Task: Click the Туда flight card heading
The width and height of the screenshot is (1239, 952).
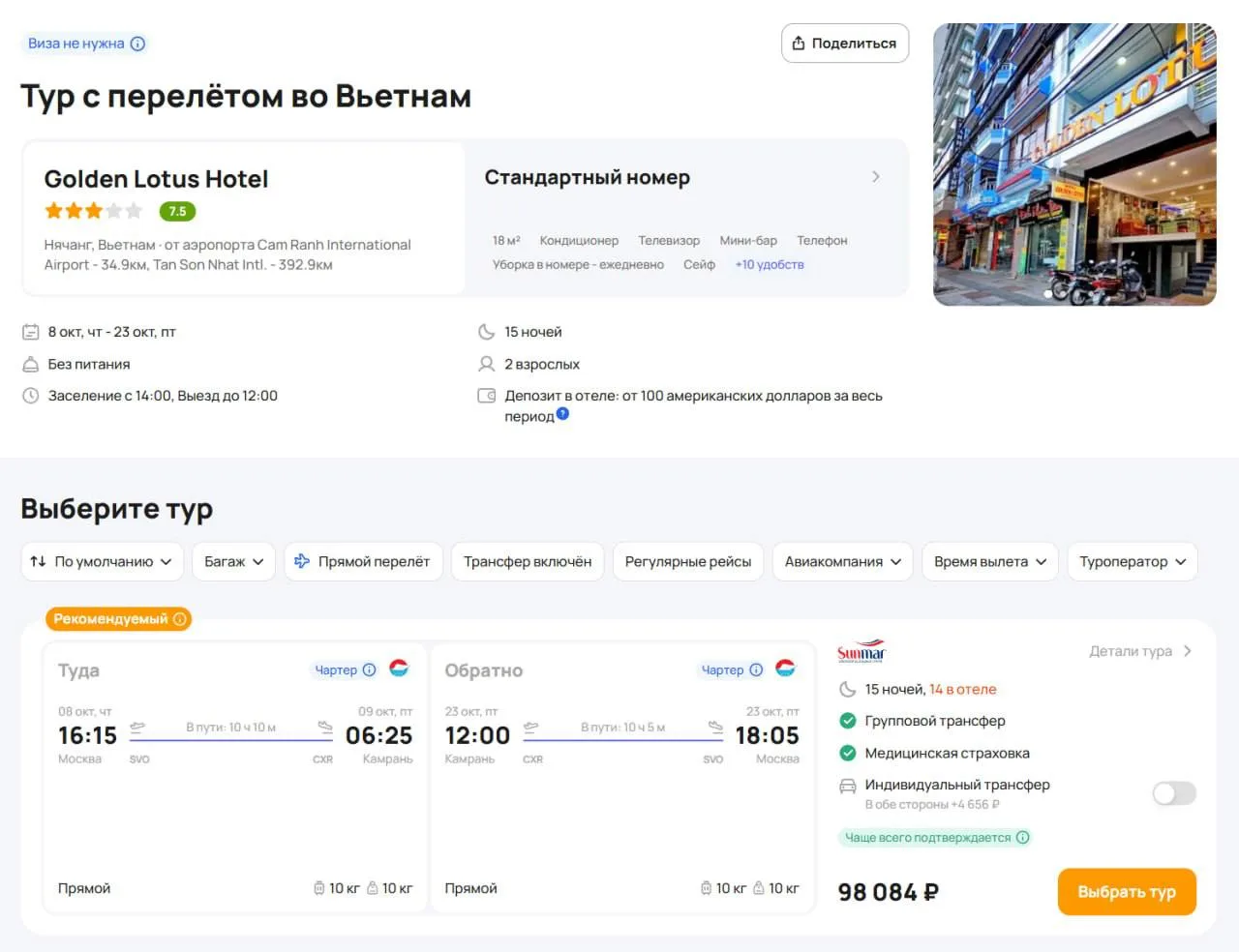Action: click(78, 670)
